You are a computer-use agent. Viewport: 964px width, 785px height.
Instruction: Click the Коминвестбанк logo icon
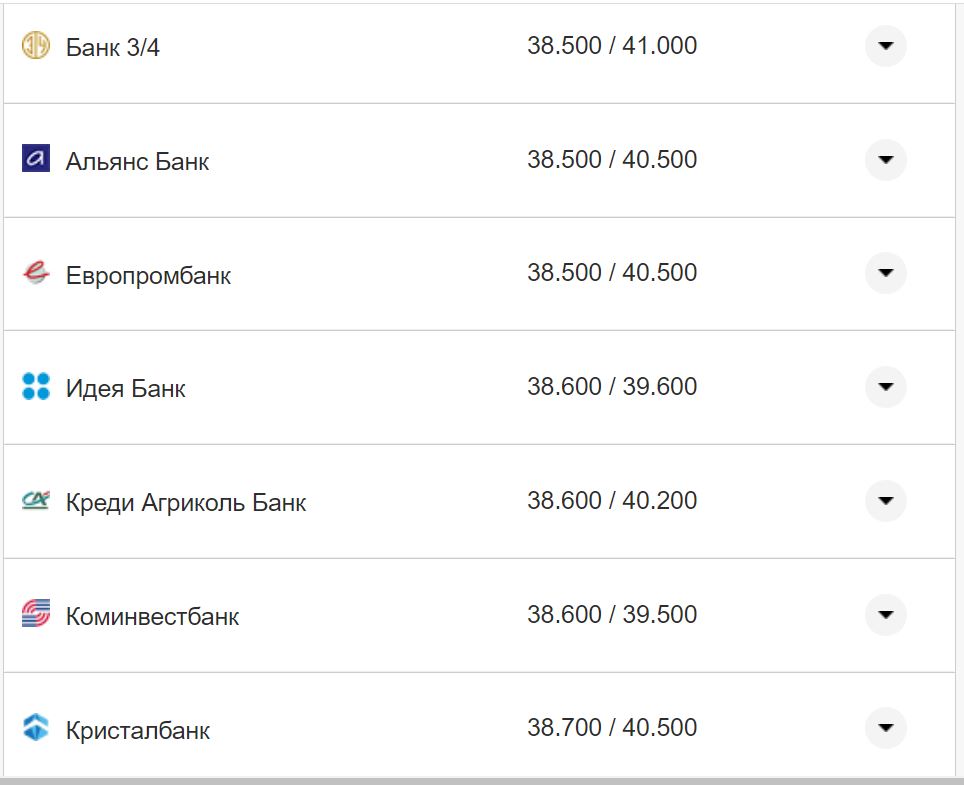click(x=36, y=614)
